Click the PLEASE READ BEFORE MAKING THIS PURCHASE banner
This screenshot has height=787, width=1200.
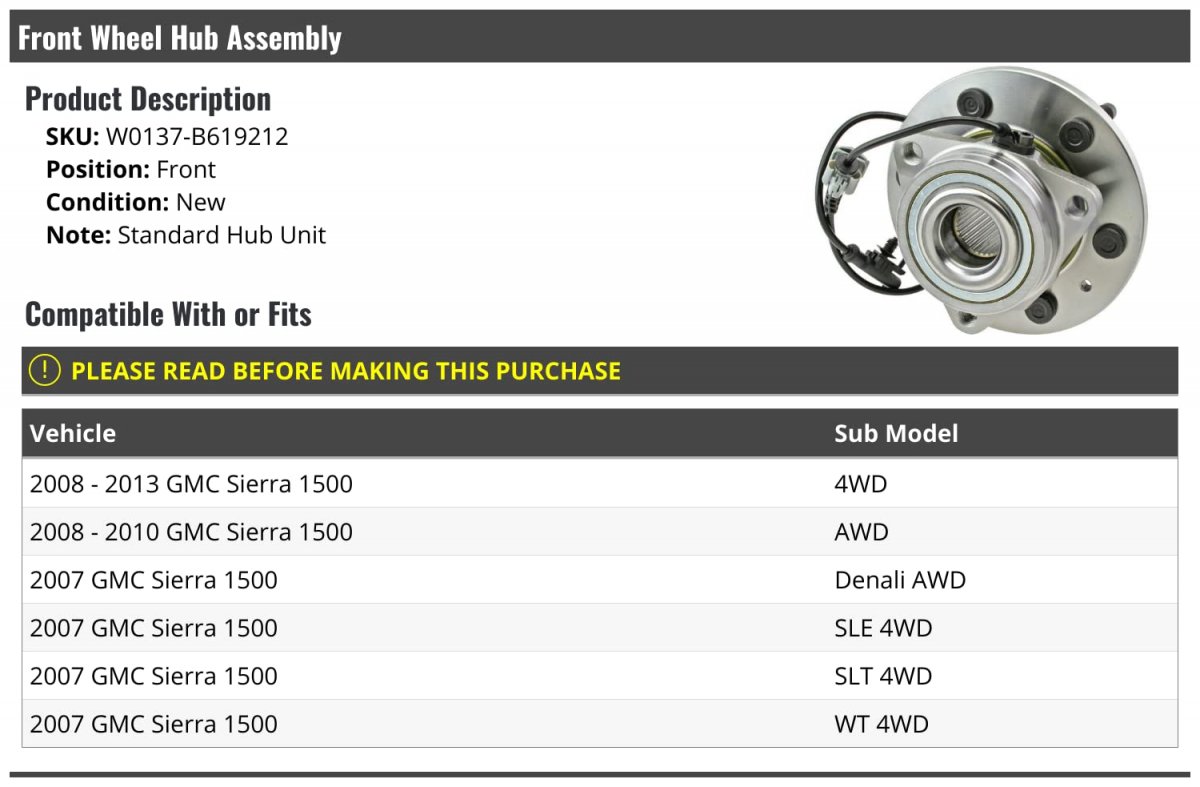600,370
